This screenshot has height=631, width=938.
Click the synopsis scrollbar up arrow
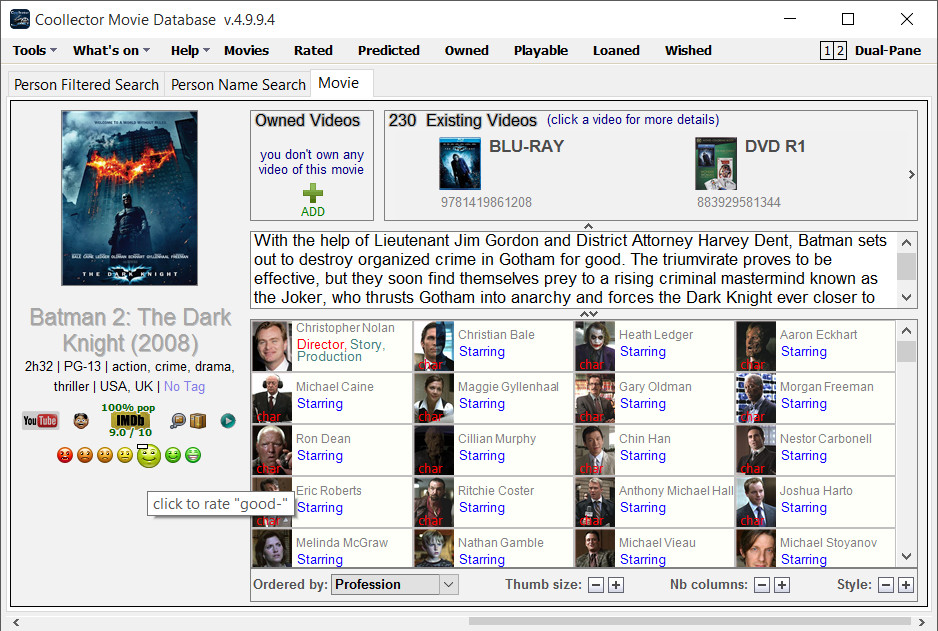pyautogui.click(x=906, y=242)
